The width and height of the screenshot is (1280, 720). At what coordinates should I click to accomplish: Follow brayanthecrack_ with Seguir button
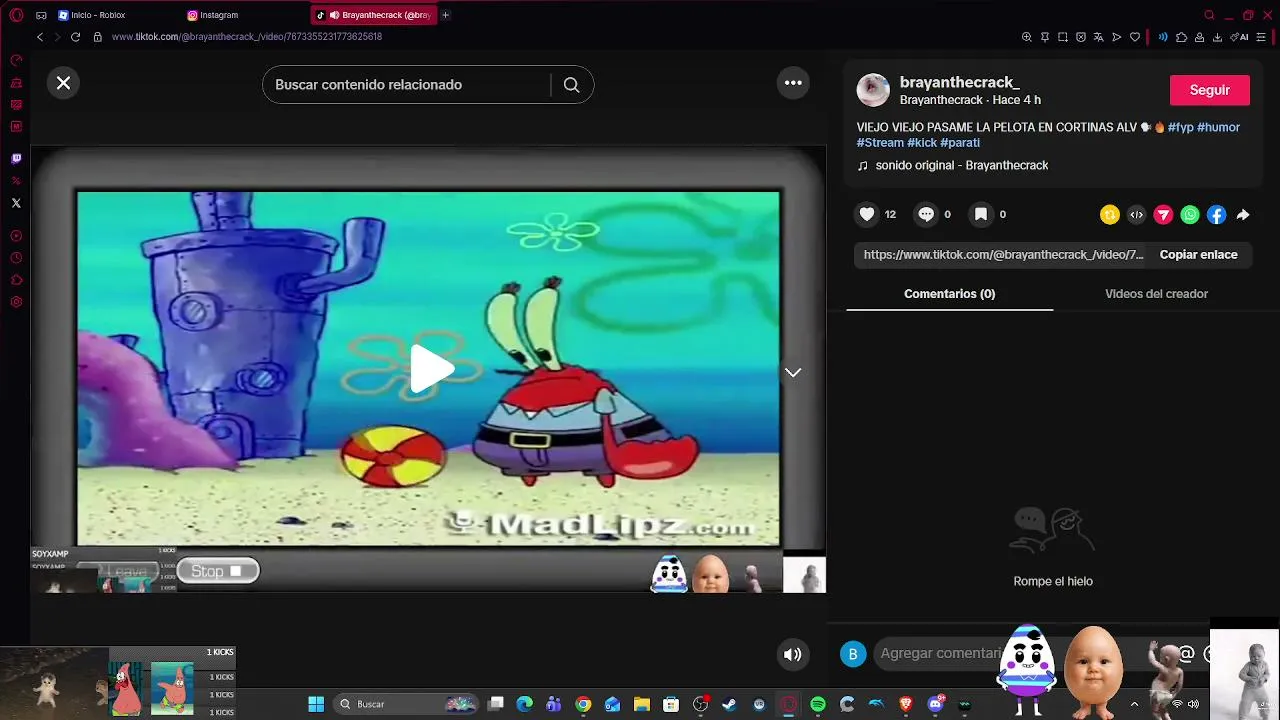pos(1210,90)
